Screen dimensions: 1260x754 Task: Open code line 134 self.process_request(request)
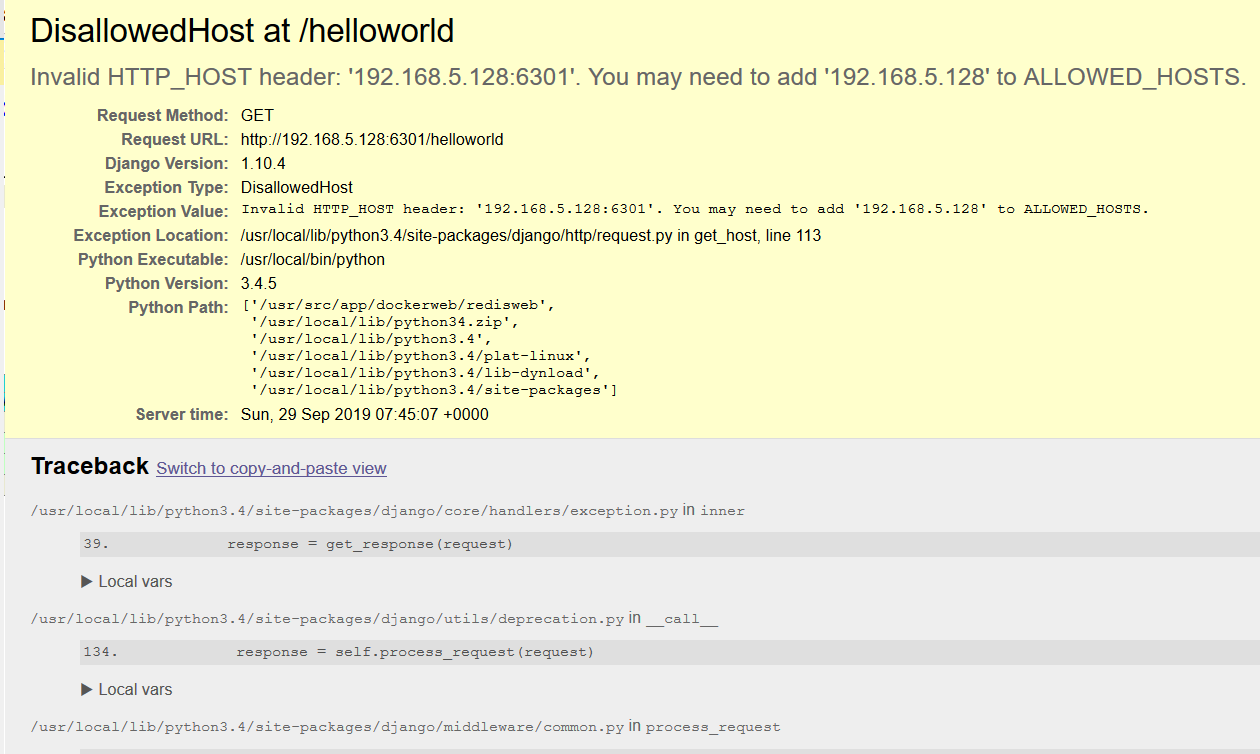tap(670, 652)
